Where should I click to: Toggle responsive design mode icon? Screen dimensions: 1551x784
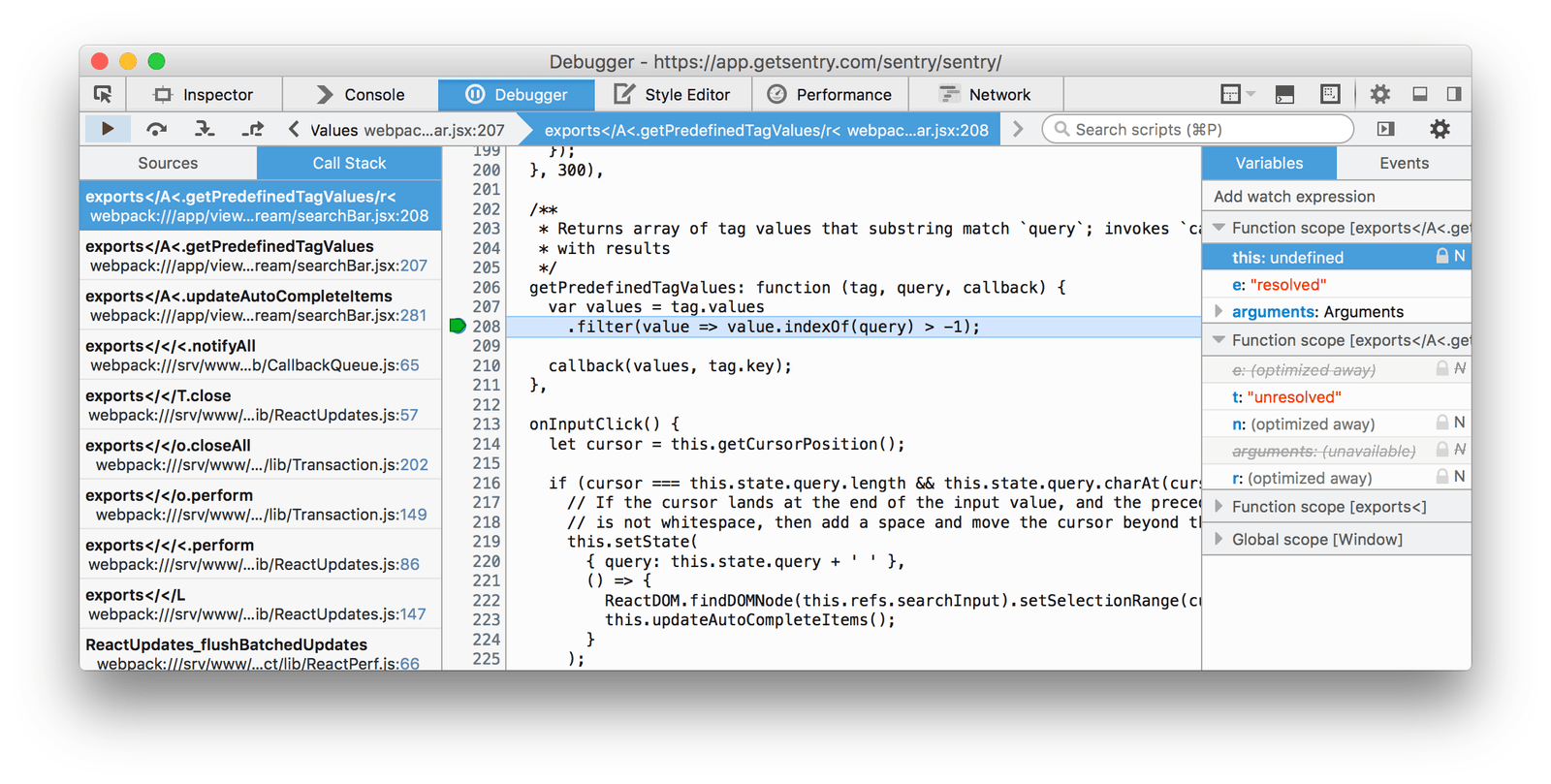1330,94
